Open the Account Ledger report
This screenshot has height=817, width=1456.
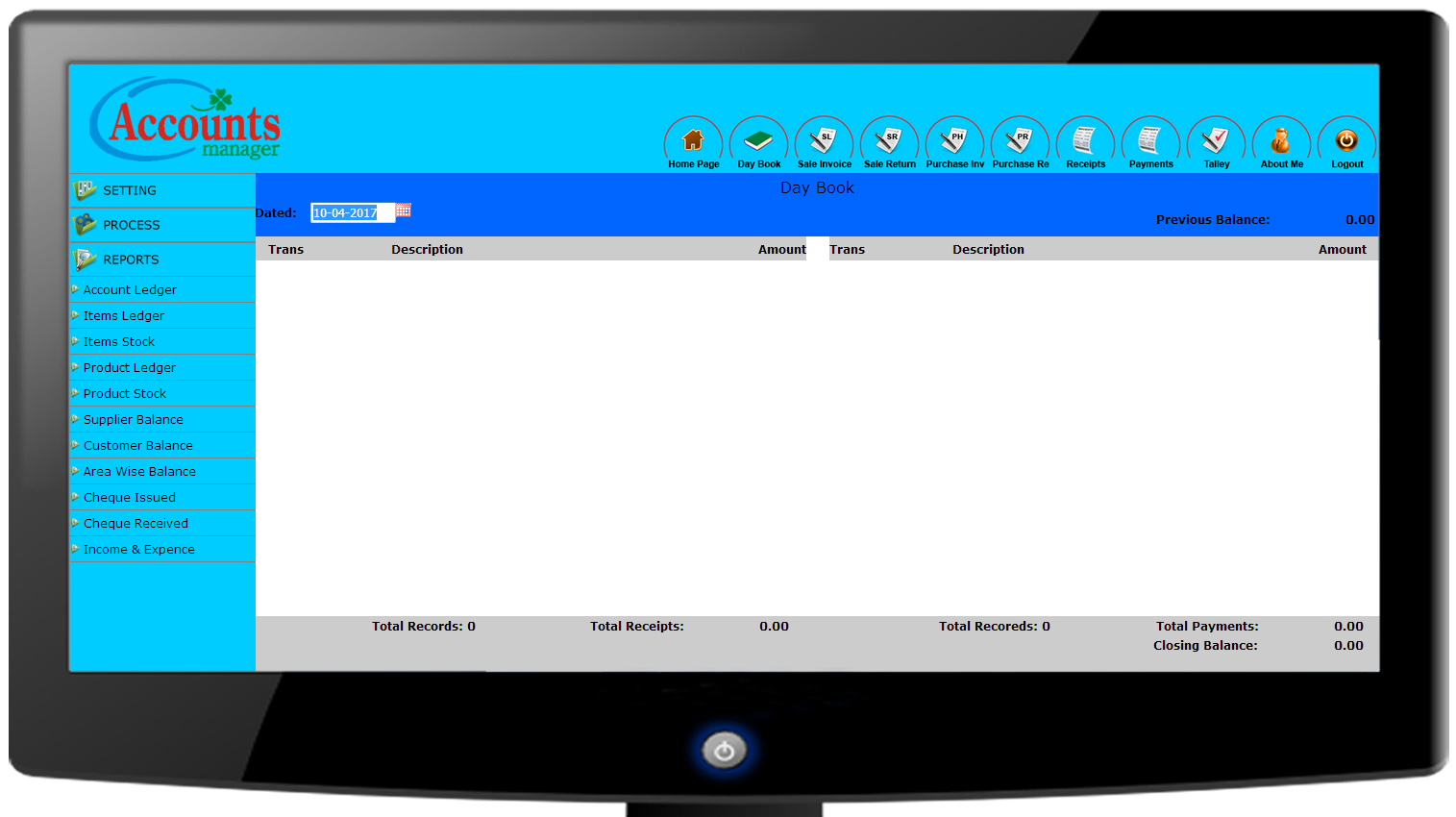pos(130,289)
